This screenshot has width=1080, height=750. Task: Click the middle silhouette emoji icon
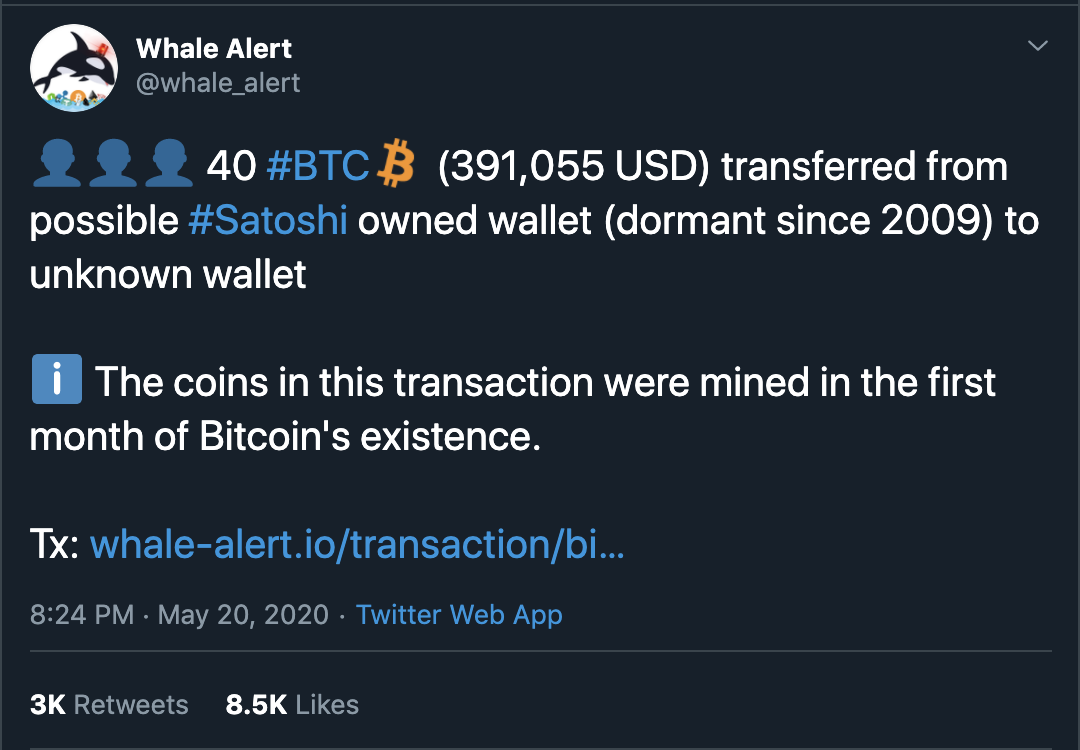112,167
